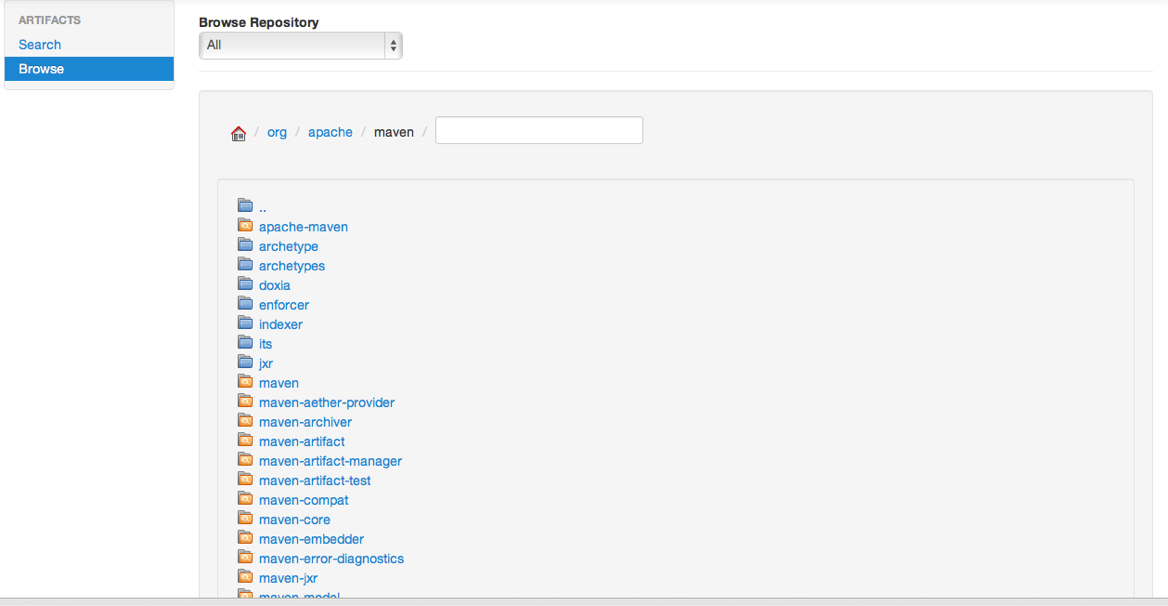The width and height of the screenshot is (1168, 606).
Task: Click the red home icon in breadcrumb
Action: pos(238,133)
